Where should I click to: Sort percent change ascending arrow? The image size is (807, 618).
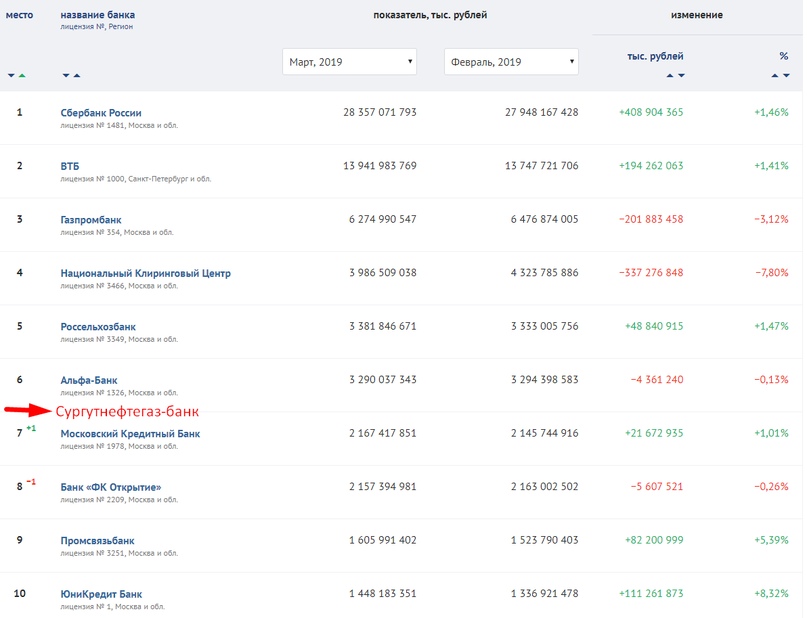coord(775,76)
